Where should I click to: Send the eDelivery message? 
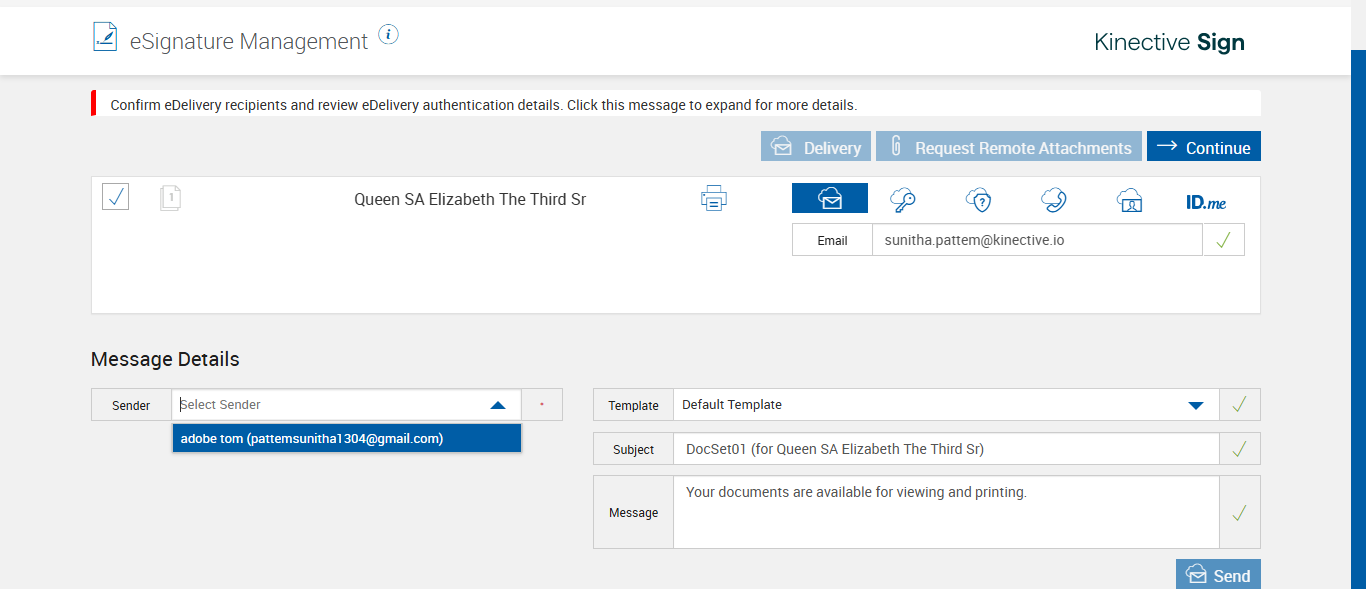tap(1218, 575)
